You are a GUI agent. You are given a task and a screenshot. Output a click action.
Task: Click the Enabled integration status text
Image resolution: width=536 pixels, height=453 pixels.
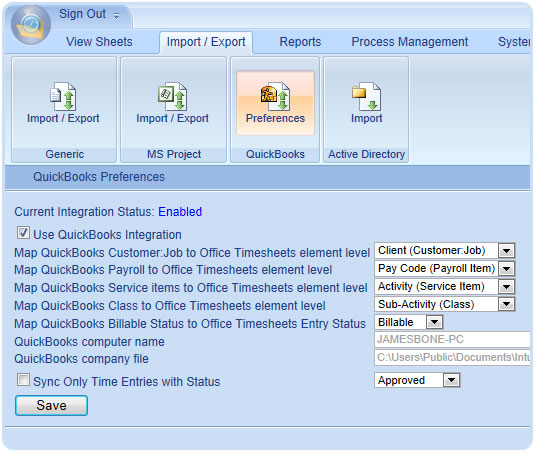click(180, 212)
